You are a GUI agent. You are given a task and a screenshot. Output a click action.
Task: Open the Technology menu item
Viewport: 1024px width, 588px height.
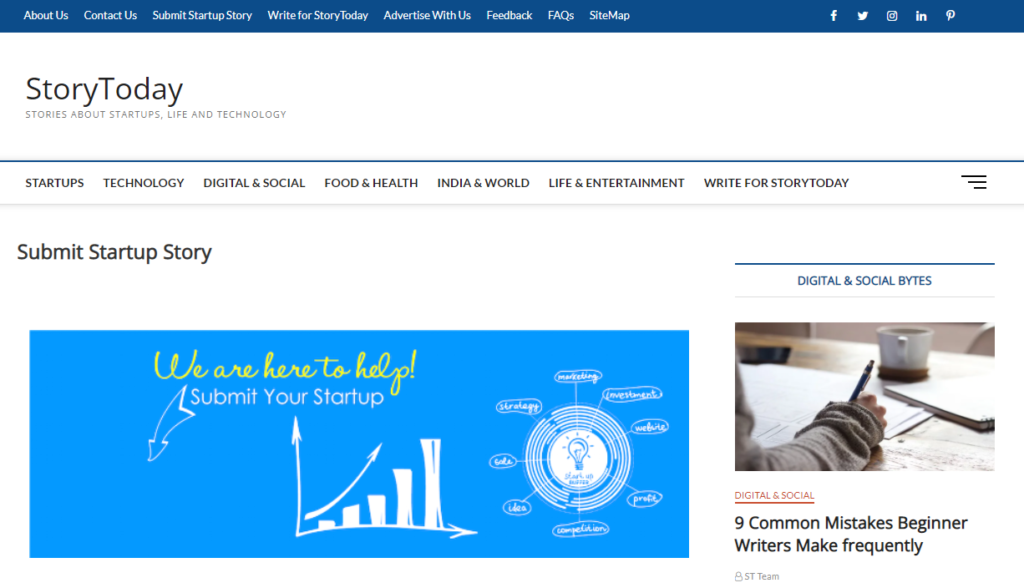(x=144, y=183)
